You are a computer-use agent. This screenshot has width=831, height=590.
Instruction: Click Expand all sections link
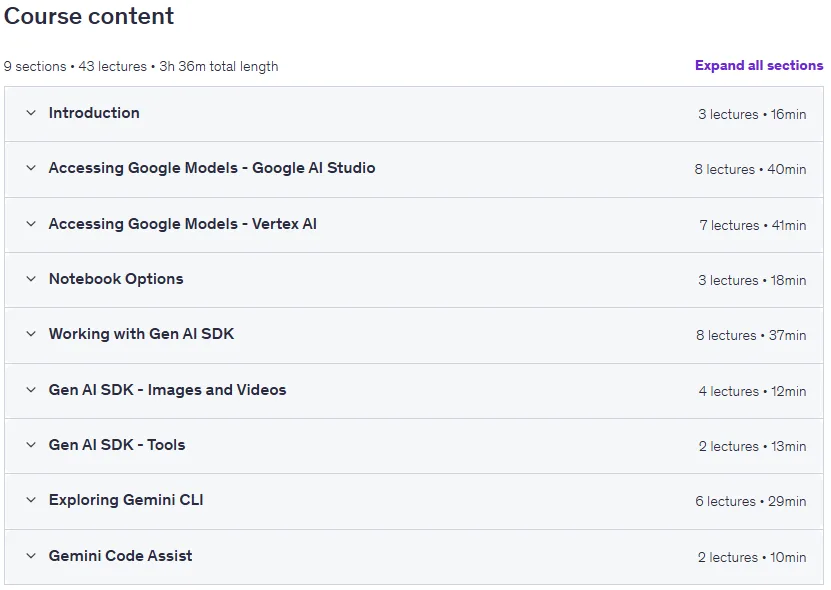click(759, 65)
